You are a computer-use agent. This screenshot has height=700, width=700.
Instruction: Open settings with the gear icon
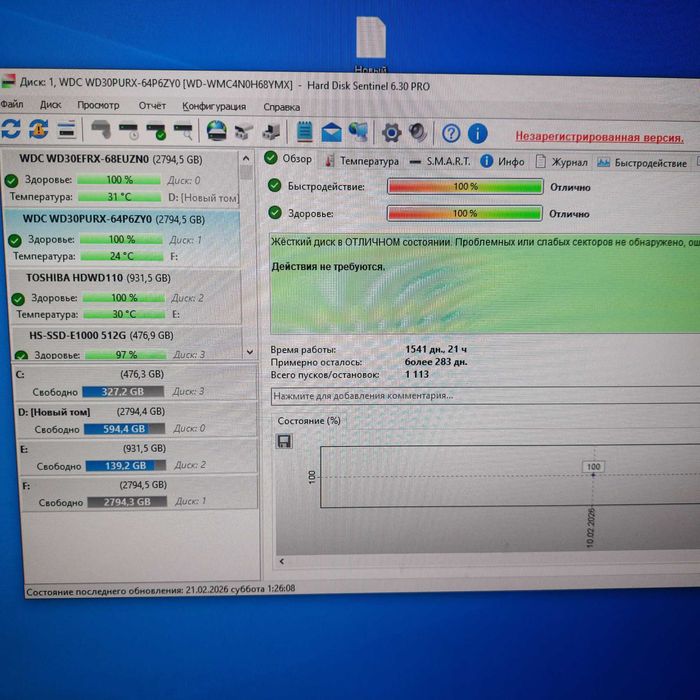click(392, 133)
